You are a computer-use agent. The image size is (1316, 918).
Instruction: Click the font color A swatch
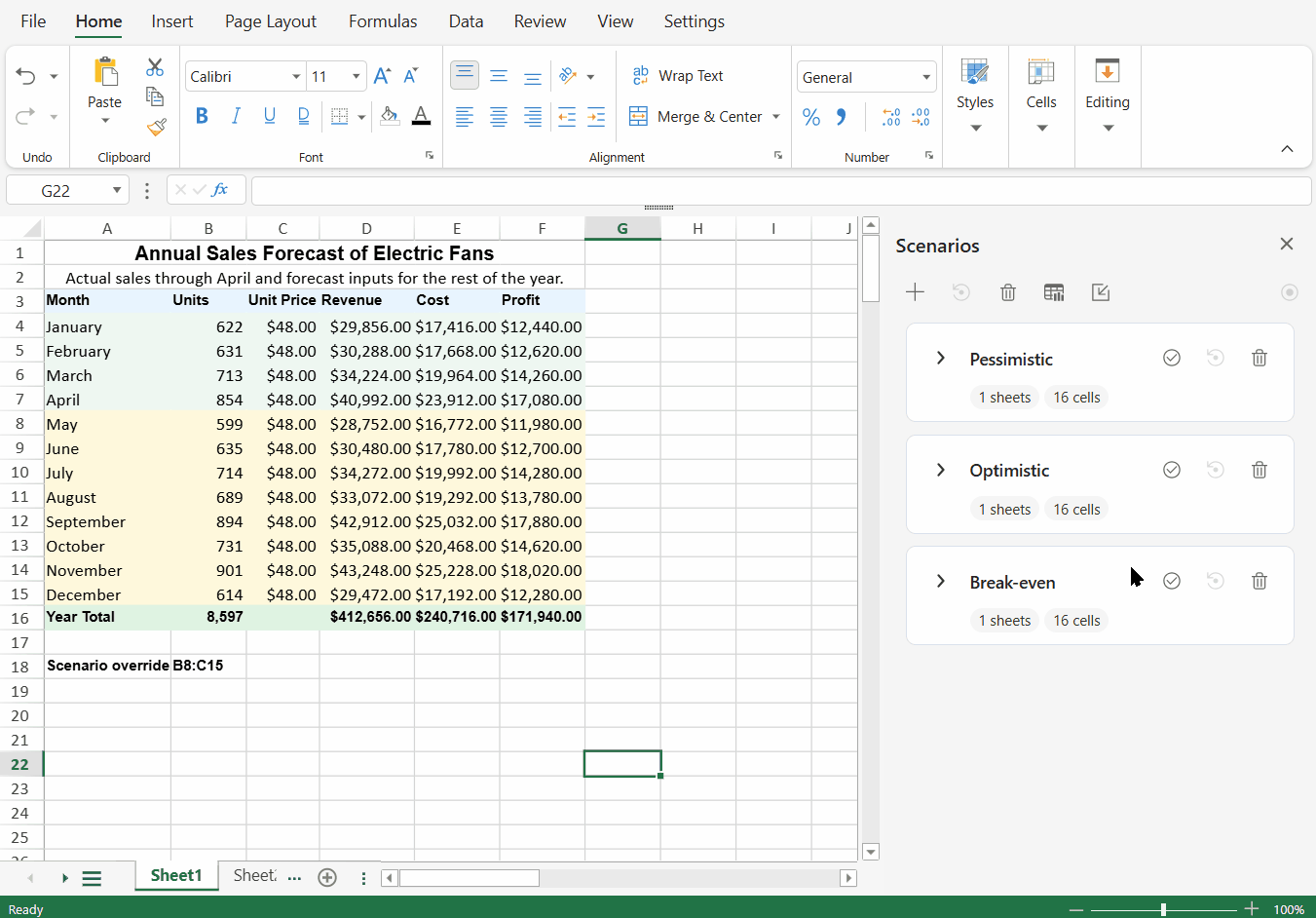[x=421, y=116]
